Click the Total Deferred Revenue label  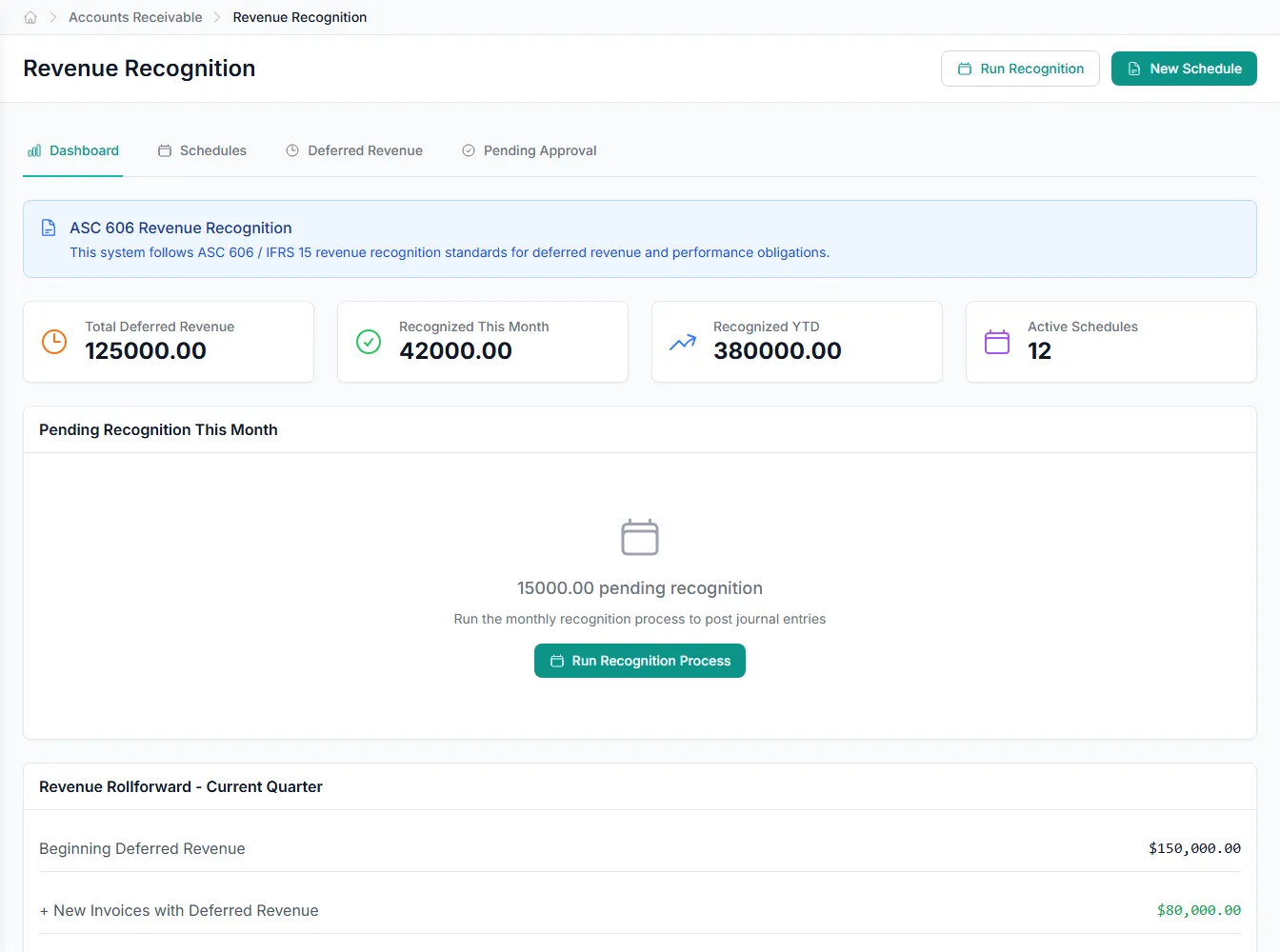pyautogui.click(x=159, y=327)
